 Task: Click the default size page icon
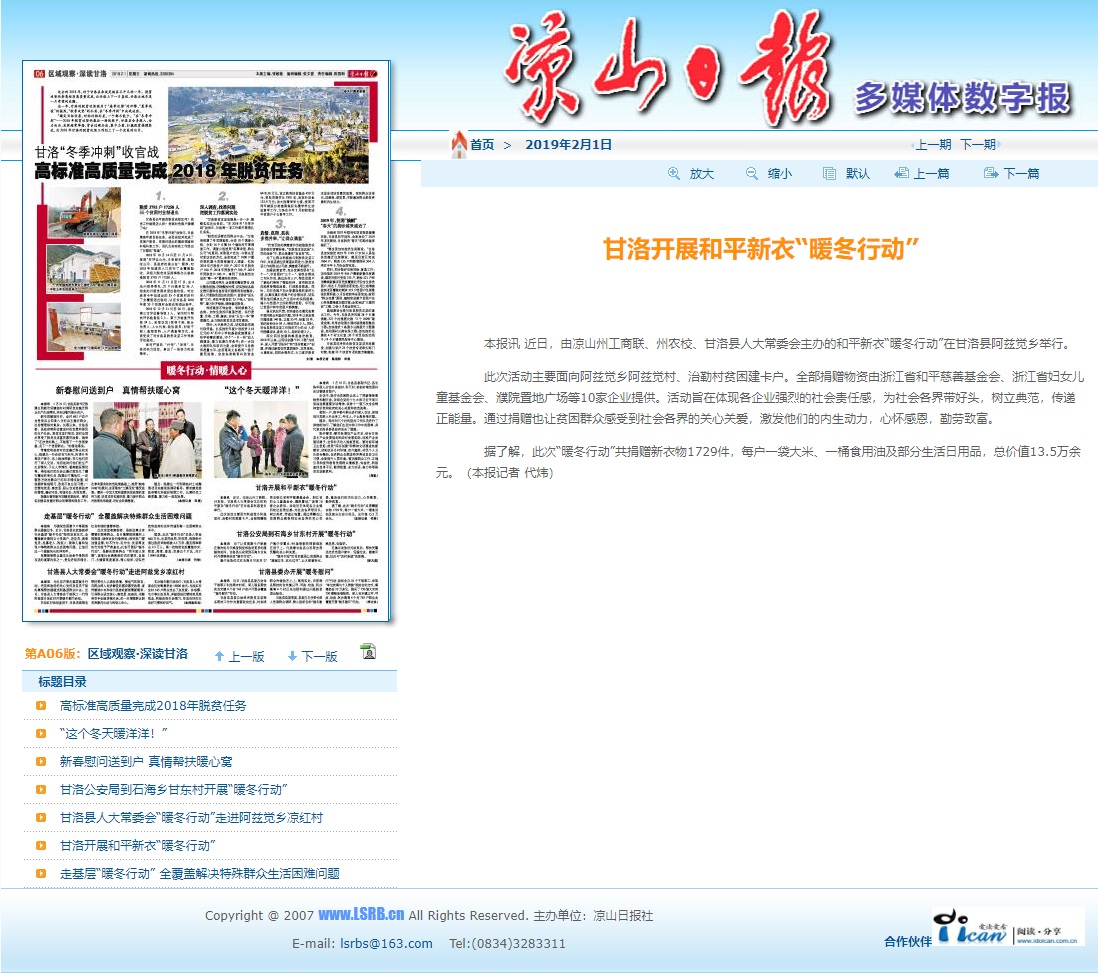(x=829, y=173)
